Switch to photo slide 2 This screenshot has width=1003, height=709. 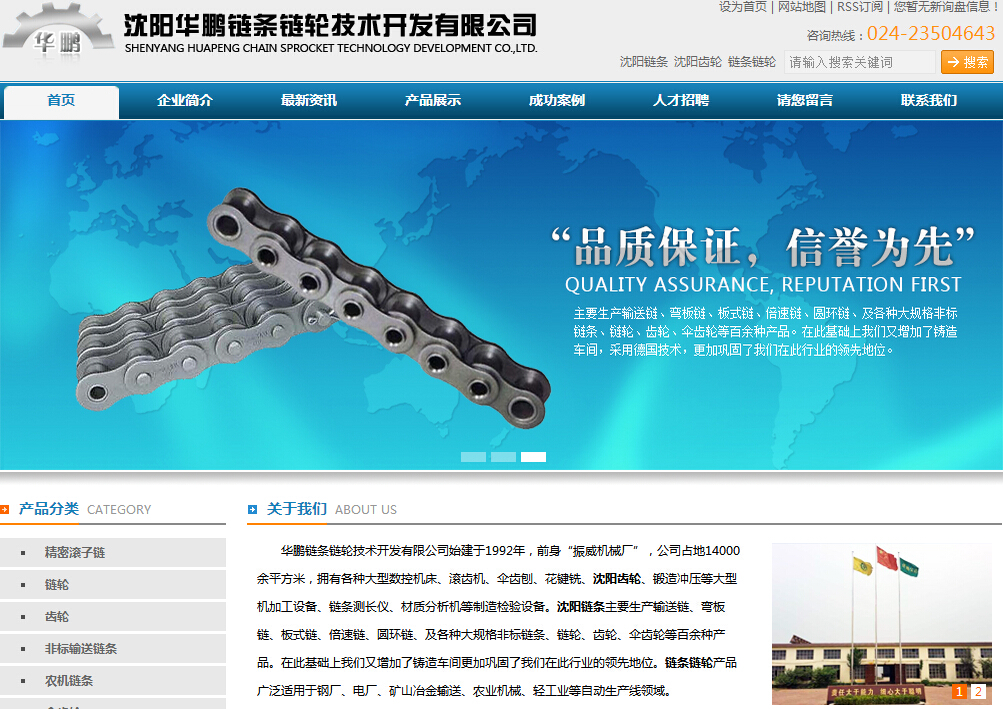(x=978, y=691)
